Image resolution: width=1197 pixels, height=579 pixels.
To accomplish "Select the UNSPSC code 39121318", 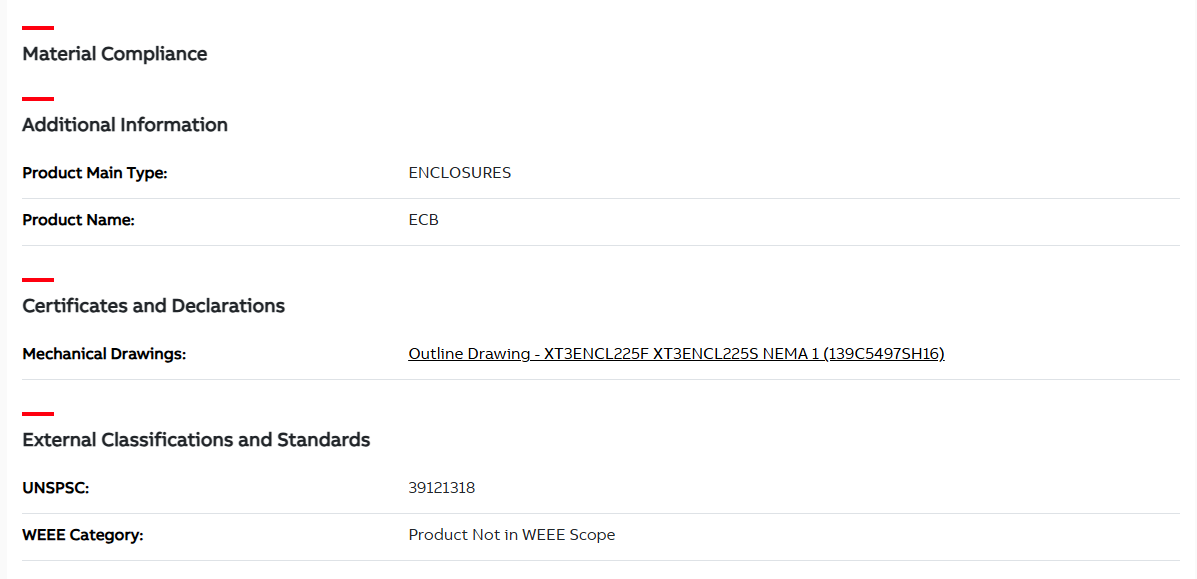I will coord(442,488).
